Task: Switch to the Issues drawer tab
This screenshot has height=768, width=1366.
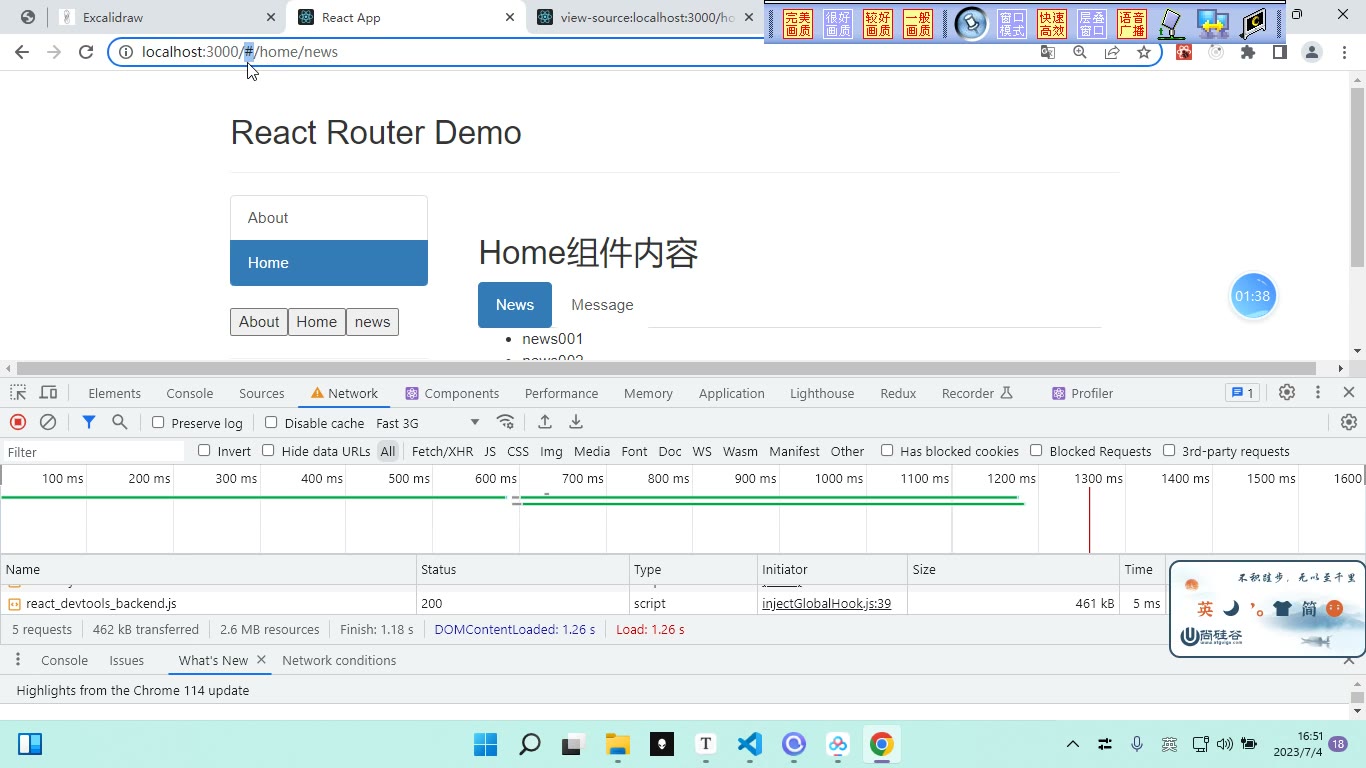Action: click(x=127, y=660)
